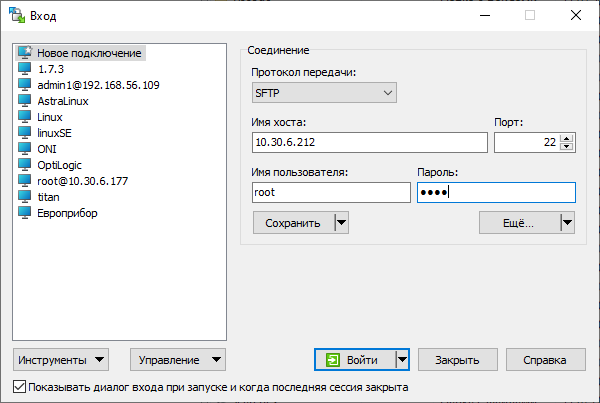Open the Инструменты dropdown menu

click(x=61, y=360)
